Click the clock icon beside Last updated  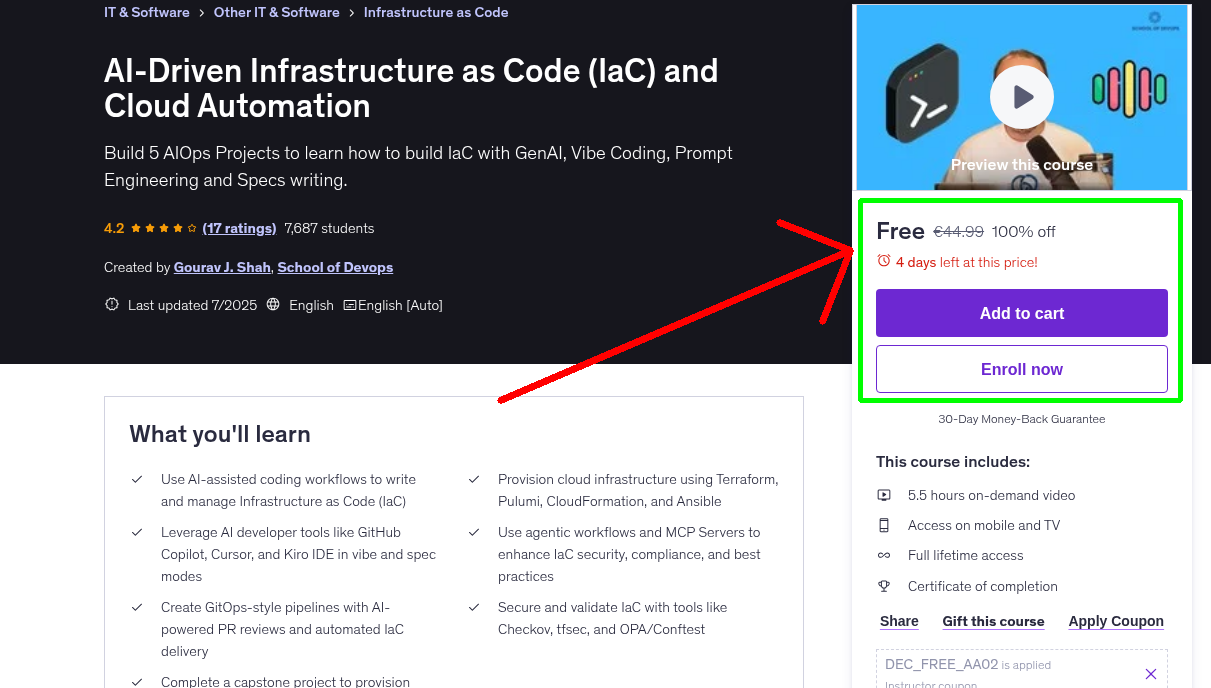click(111, 305)
